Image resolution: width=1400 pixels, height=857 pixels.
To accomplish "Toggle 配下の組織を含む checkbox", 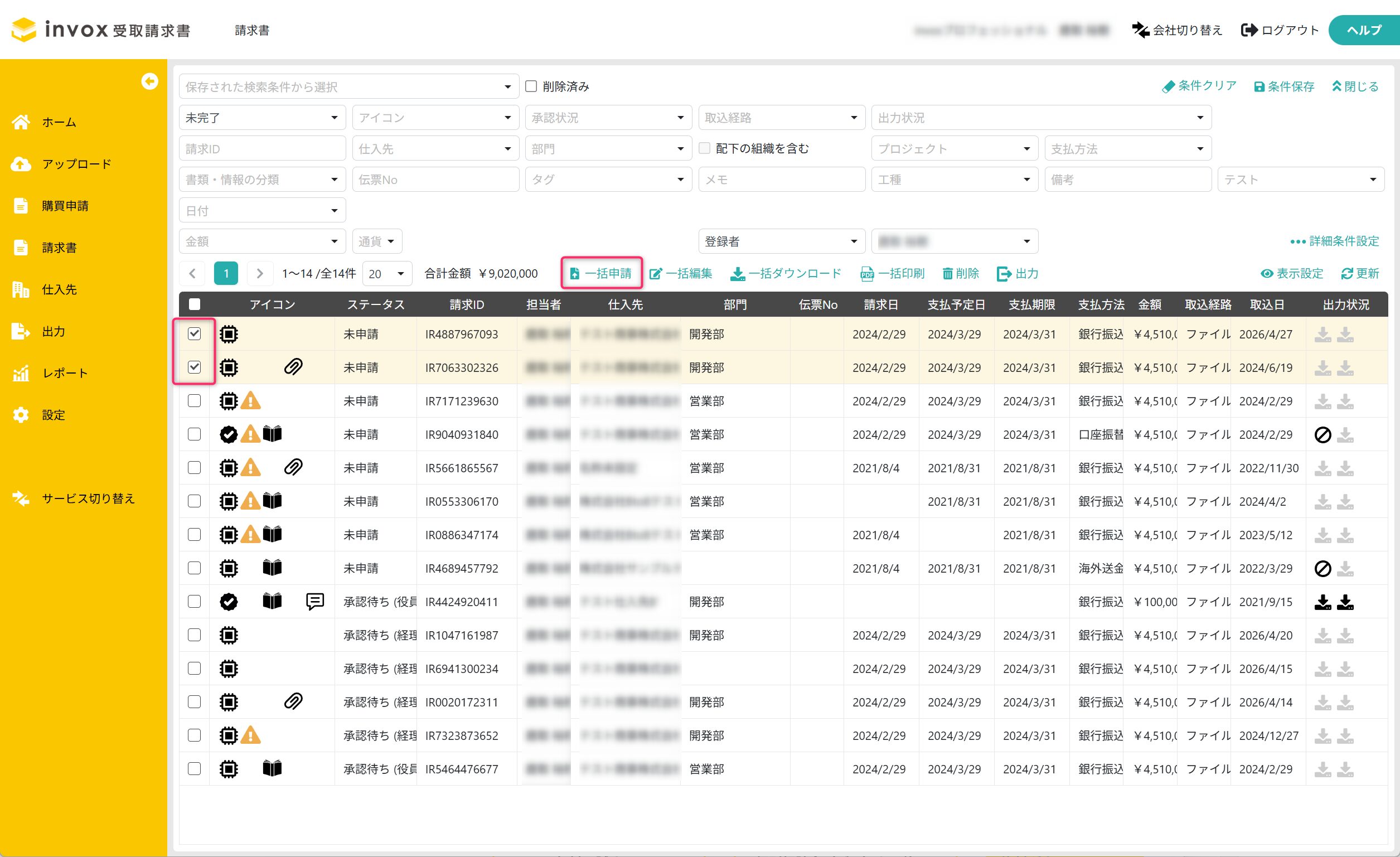I will coord(705,148).
